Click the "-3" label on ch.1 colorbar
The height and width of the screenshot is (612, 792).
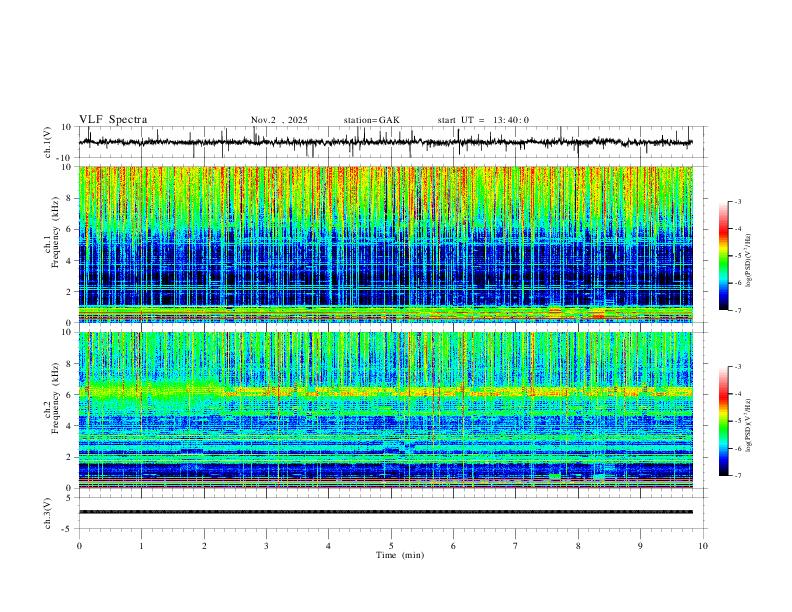(738, 201)
